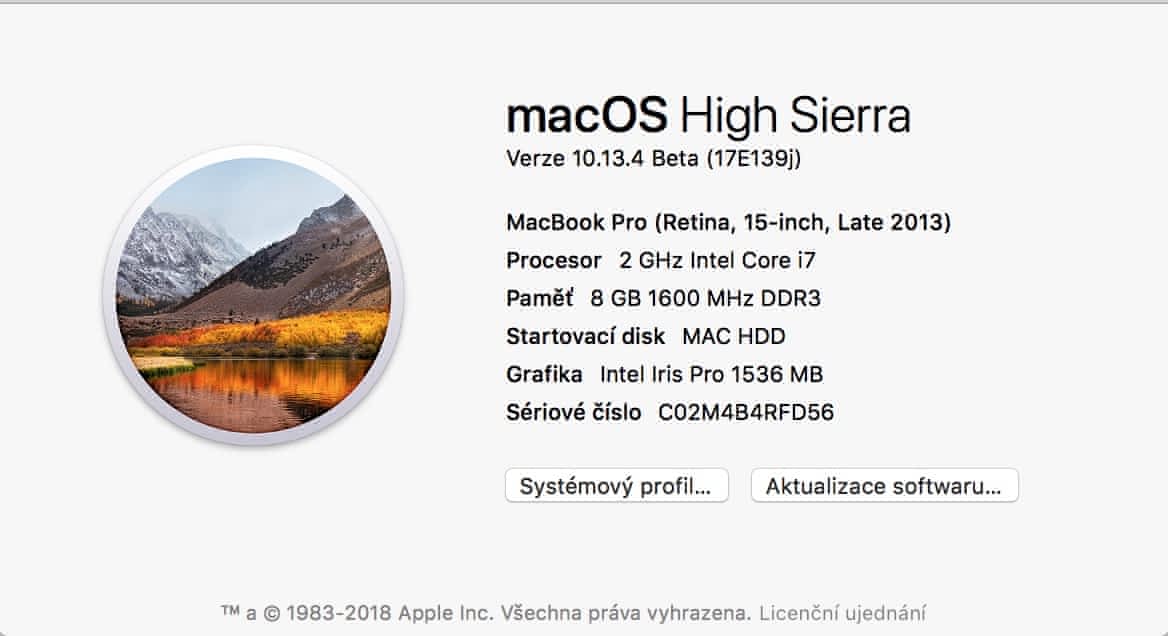The height and width of the screenshot is (636, 1168).
Task: Click the Intel Iris Pro 1536 MB value
Action: click(x=711, y=375)
